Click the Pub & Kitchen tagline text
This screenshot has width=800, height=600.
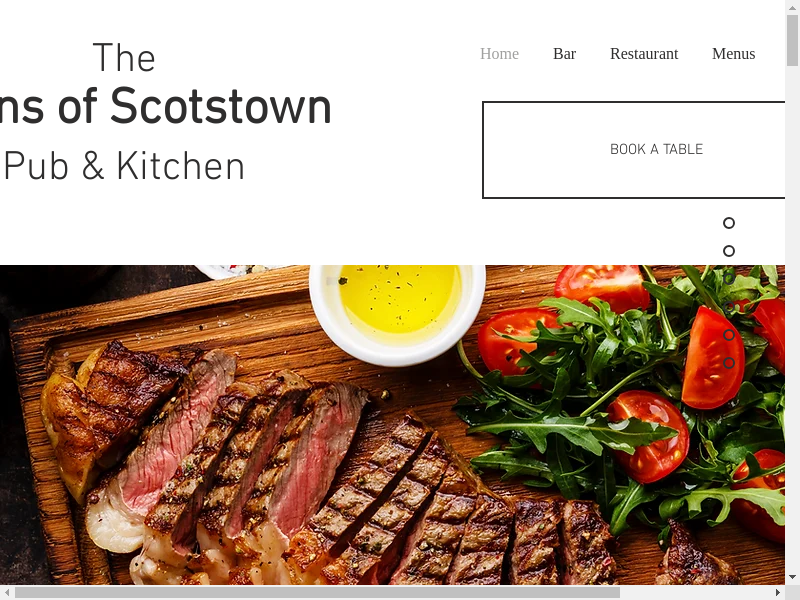(x=124, y=166)
